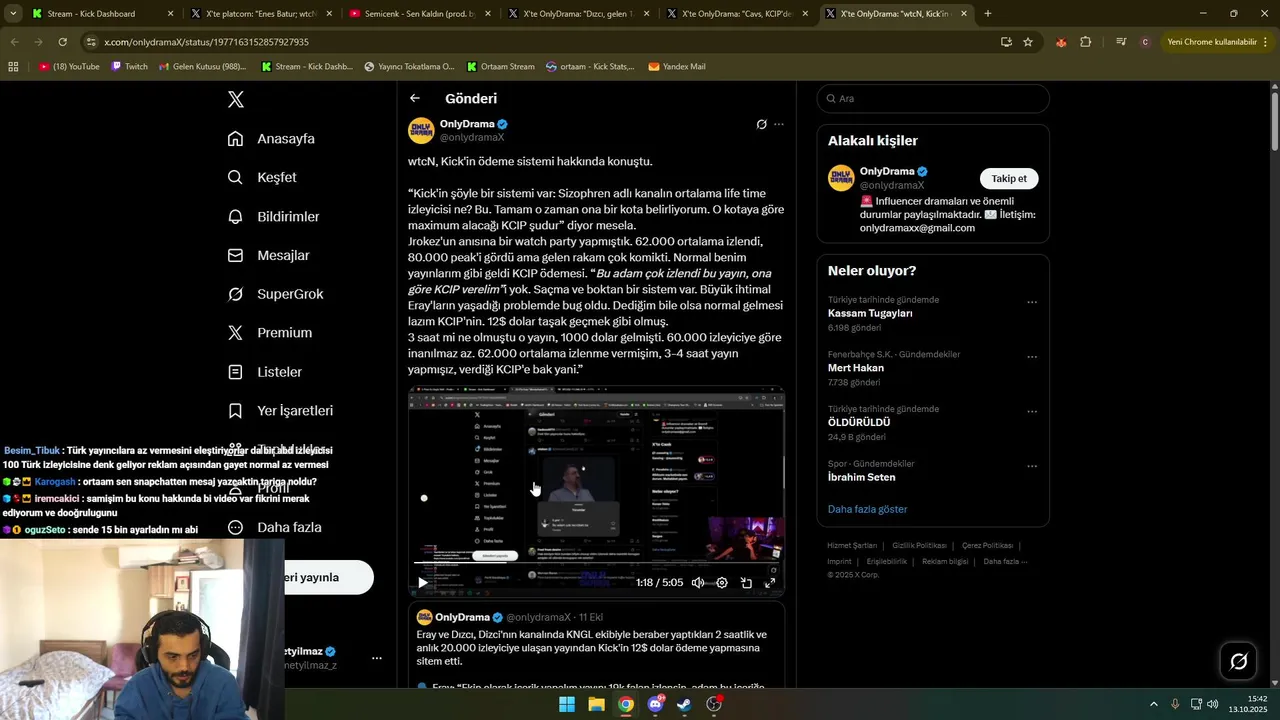The image size is (1280, 720).
Task: Click the page vertical scrollbar
Action: point(1275,120)
